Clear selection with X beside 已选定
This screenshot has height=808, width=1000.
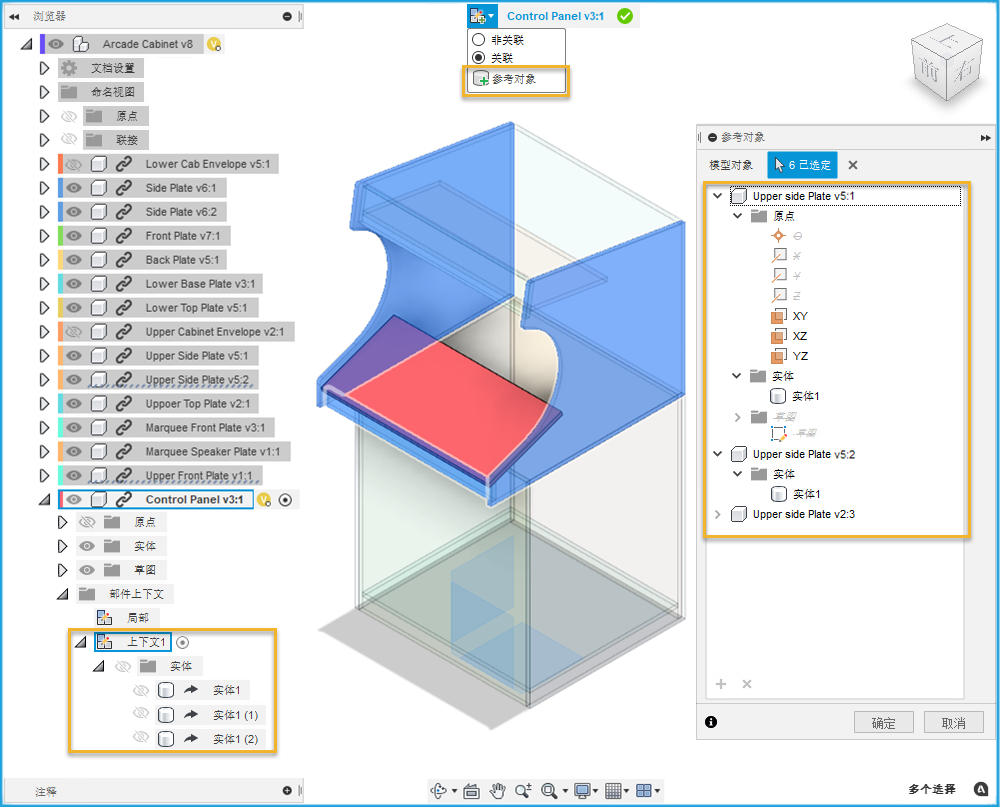coord(853,165)
